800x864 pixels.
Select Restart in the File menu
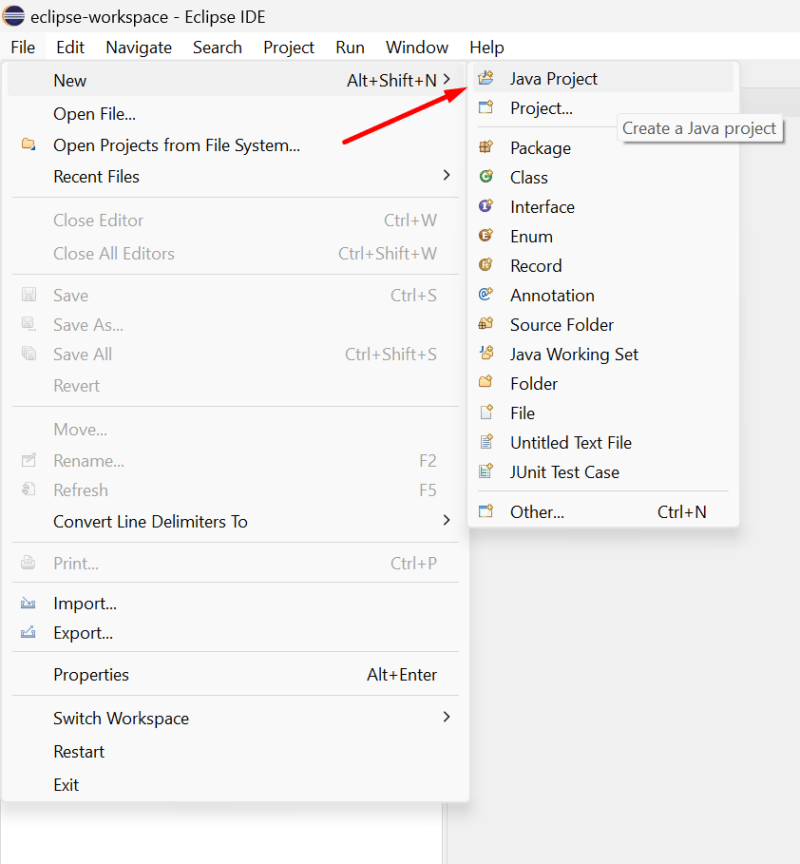click(235, 751)
